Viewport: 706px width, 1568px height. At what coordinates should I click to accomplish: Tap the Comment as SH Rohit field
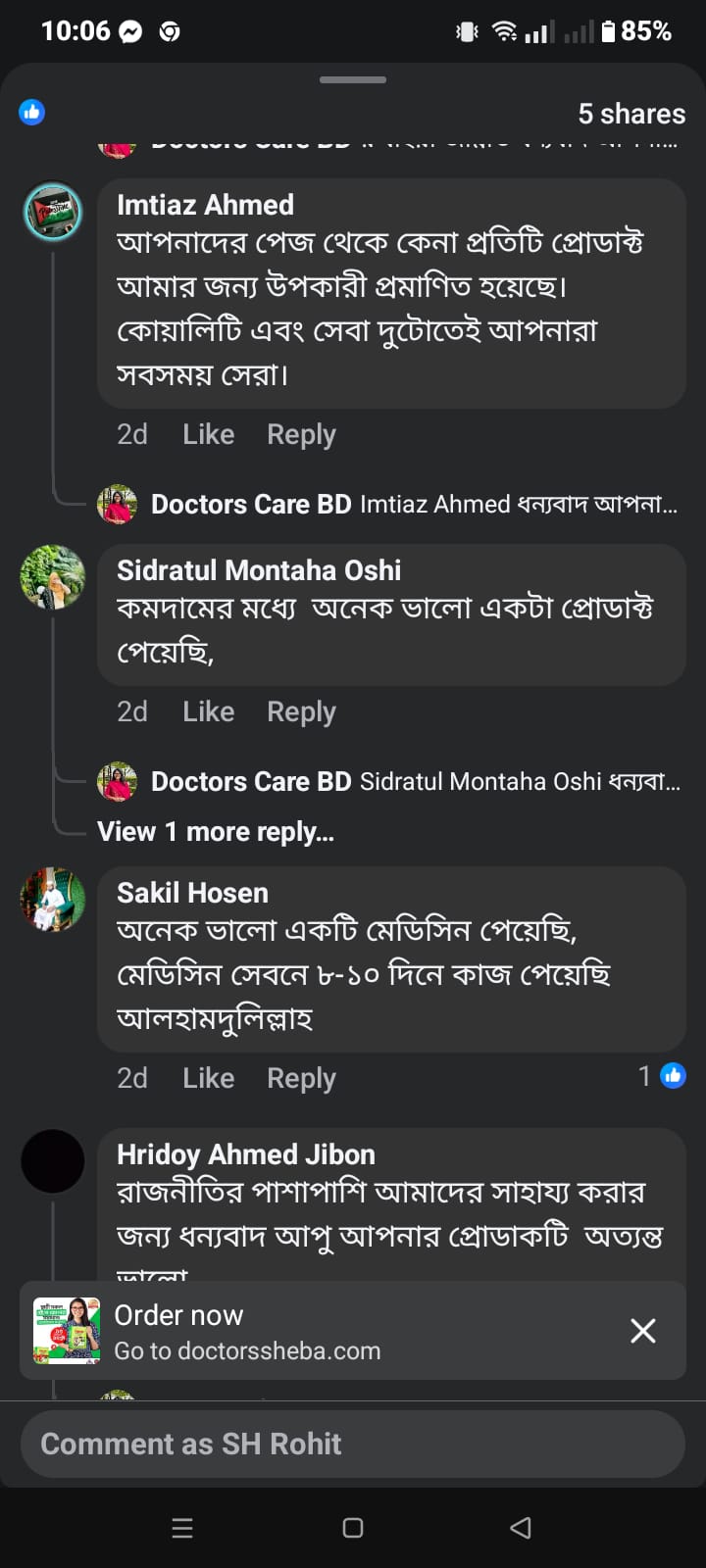[x=353, y=1445]
